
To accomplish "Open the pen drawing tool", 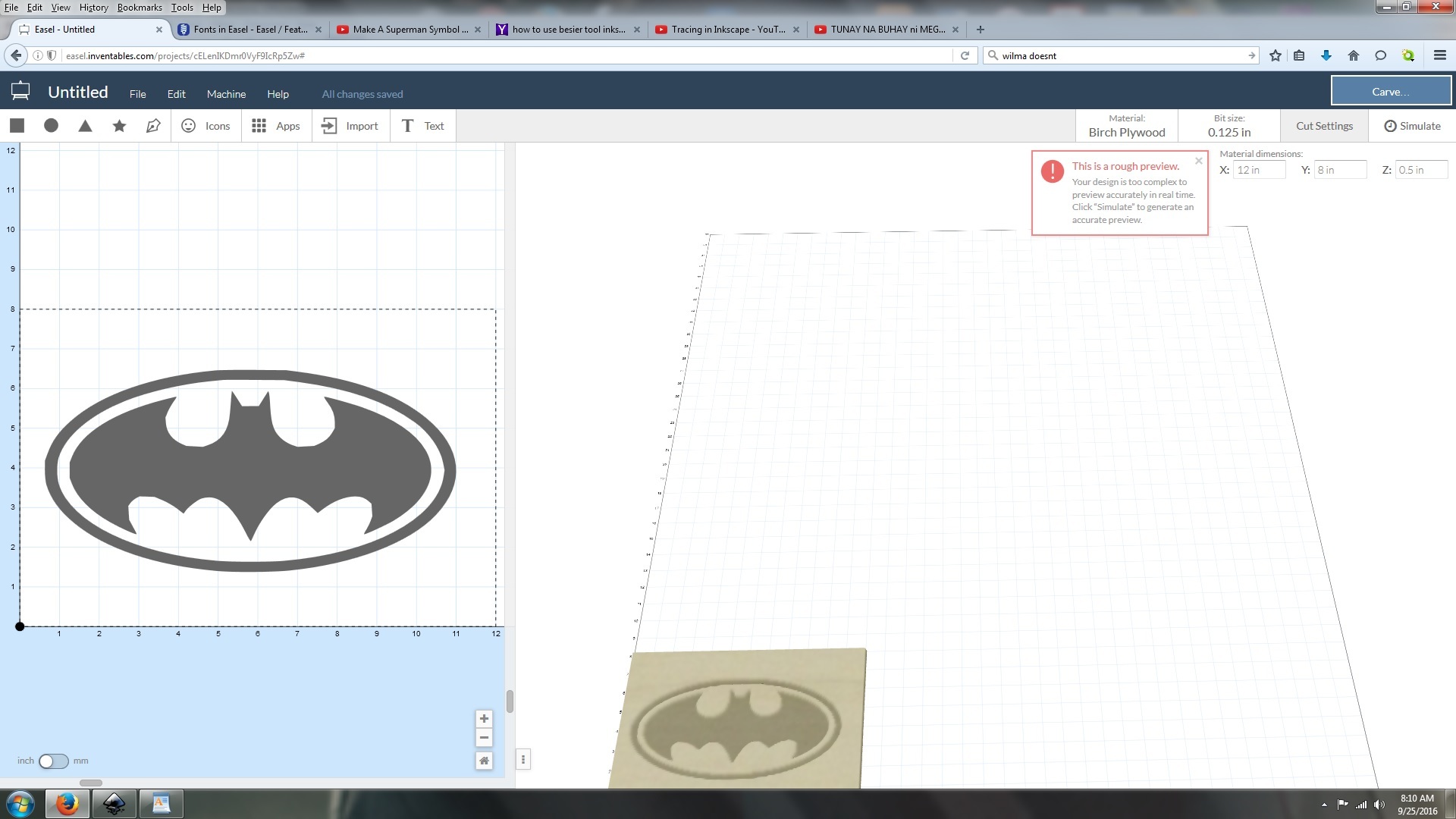I will (x=153, y=126).
